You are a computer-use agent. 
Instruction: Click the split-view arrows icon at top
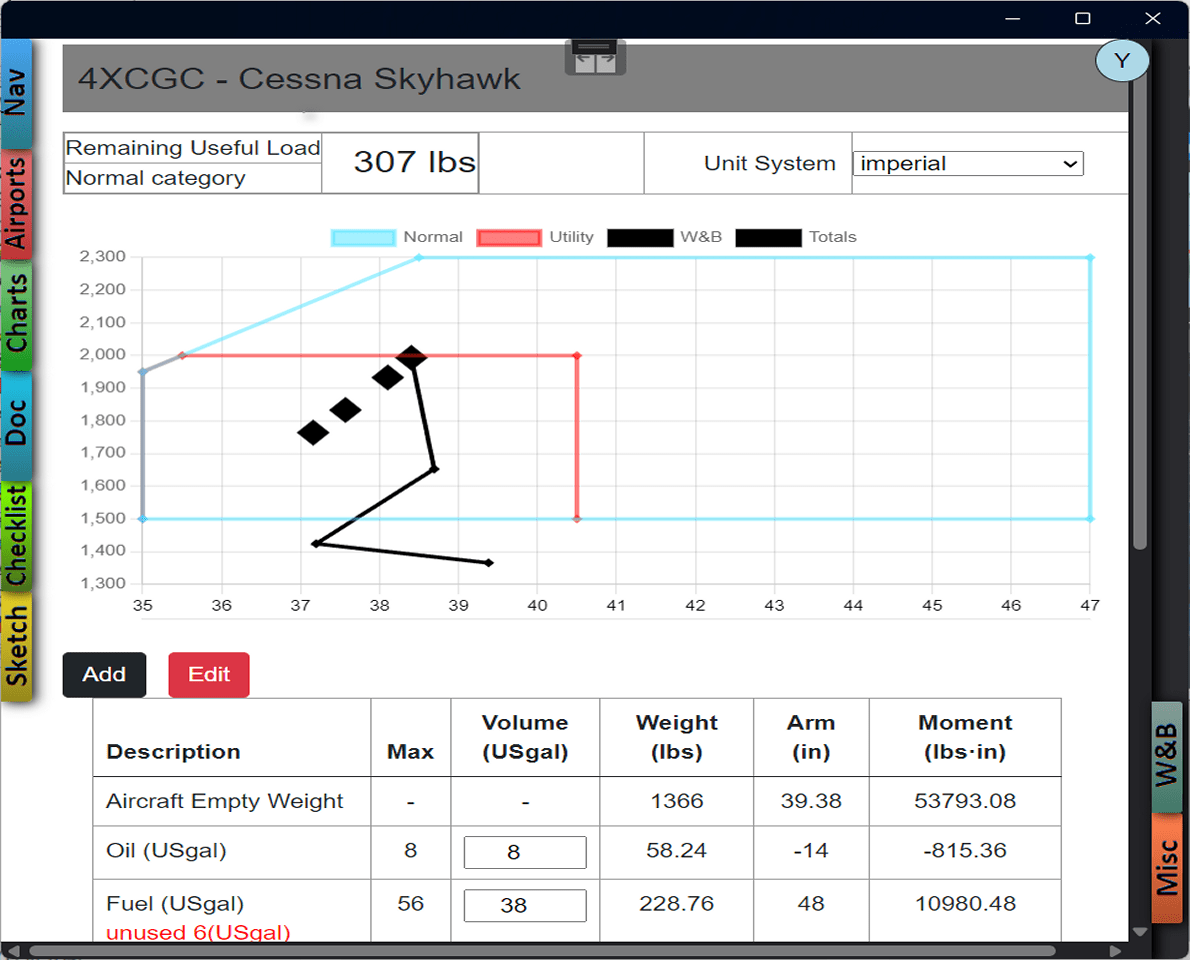[x=595, y=58]
